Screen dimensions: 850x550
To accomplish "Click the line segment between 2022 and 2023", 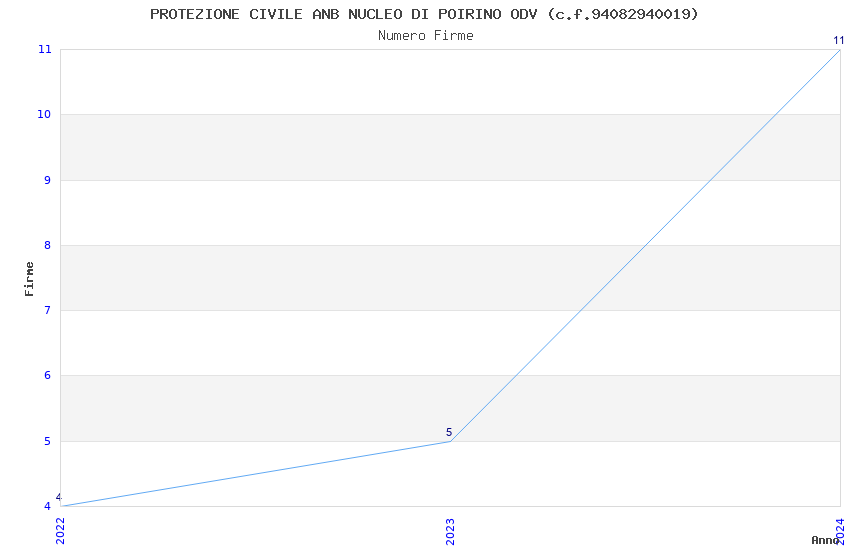I will click(x=255, y=474).
